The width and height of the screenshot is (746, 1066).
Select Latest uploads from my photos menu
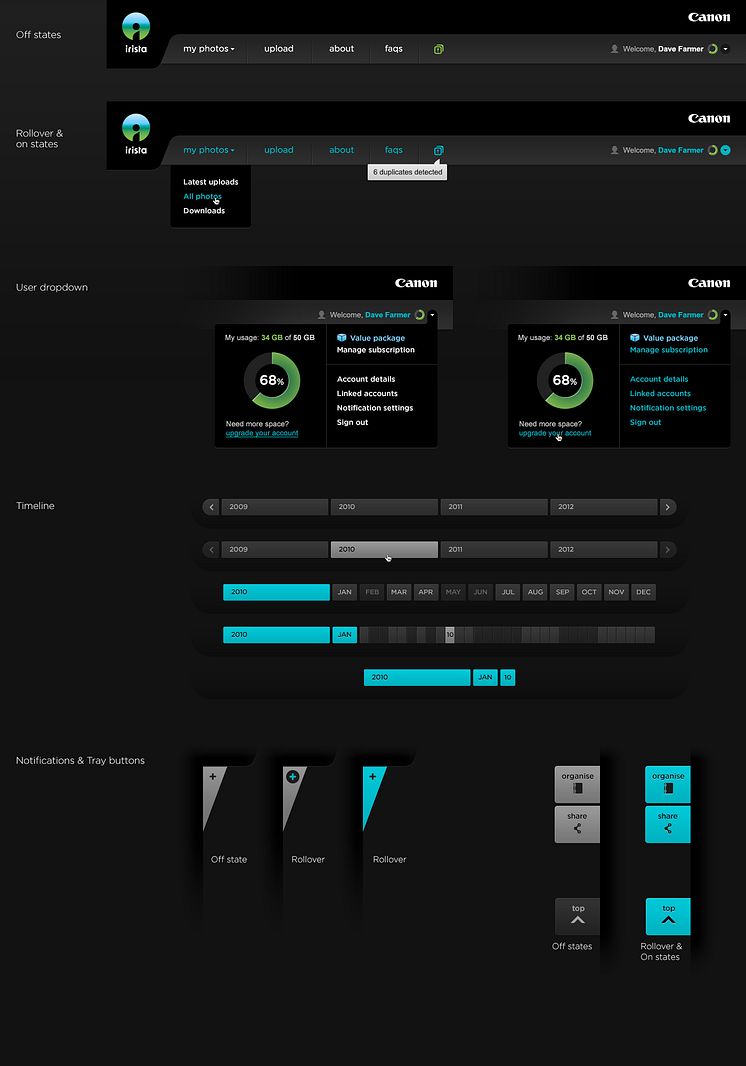tap(211, 182)
